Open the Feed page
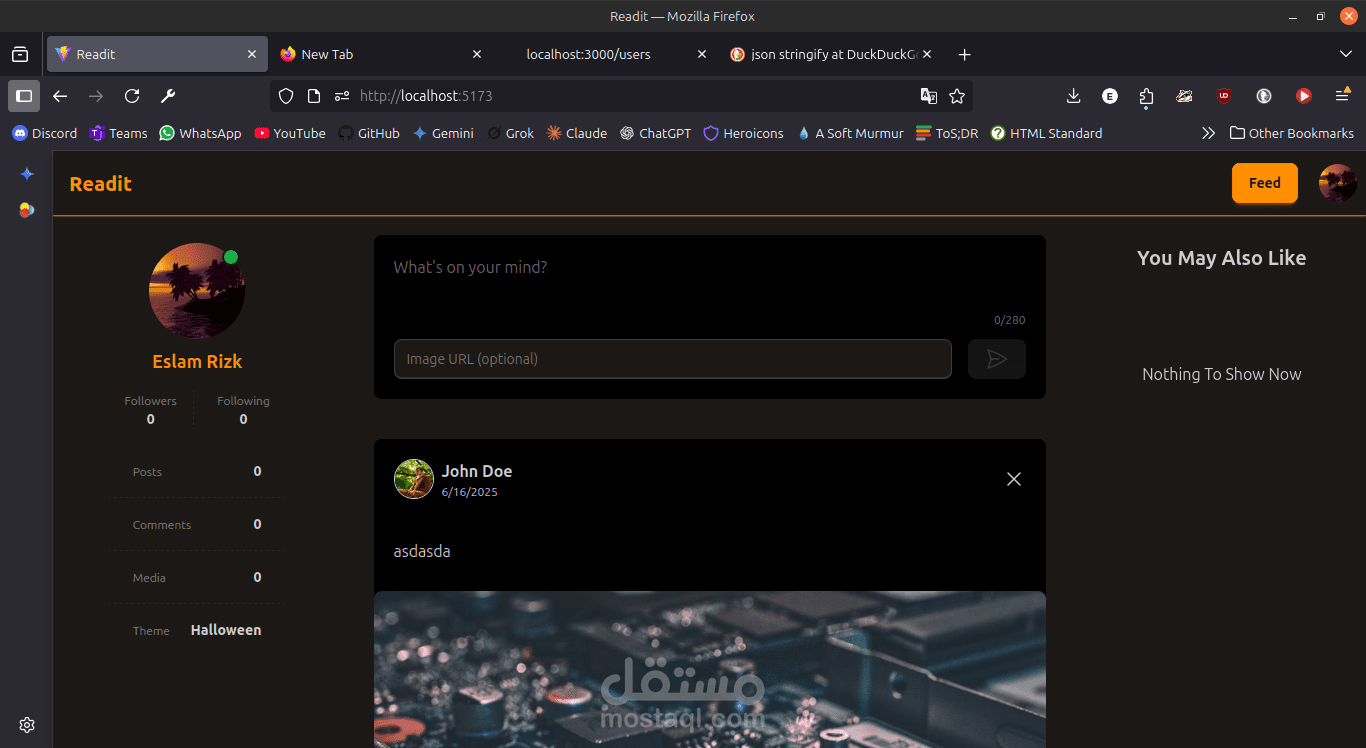This screenshot has width=1366, height=748. coord(1264,183)
